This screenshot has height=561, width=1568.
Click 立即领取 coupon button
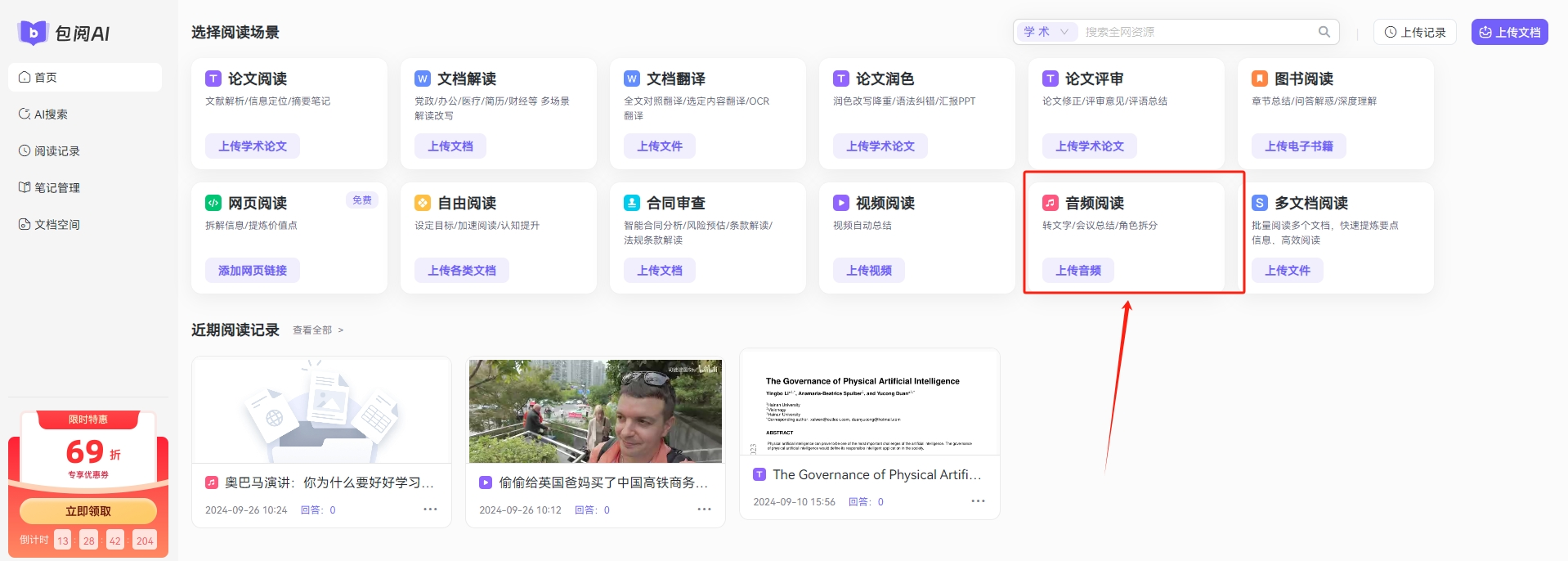pos(88,511)
